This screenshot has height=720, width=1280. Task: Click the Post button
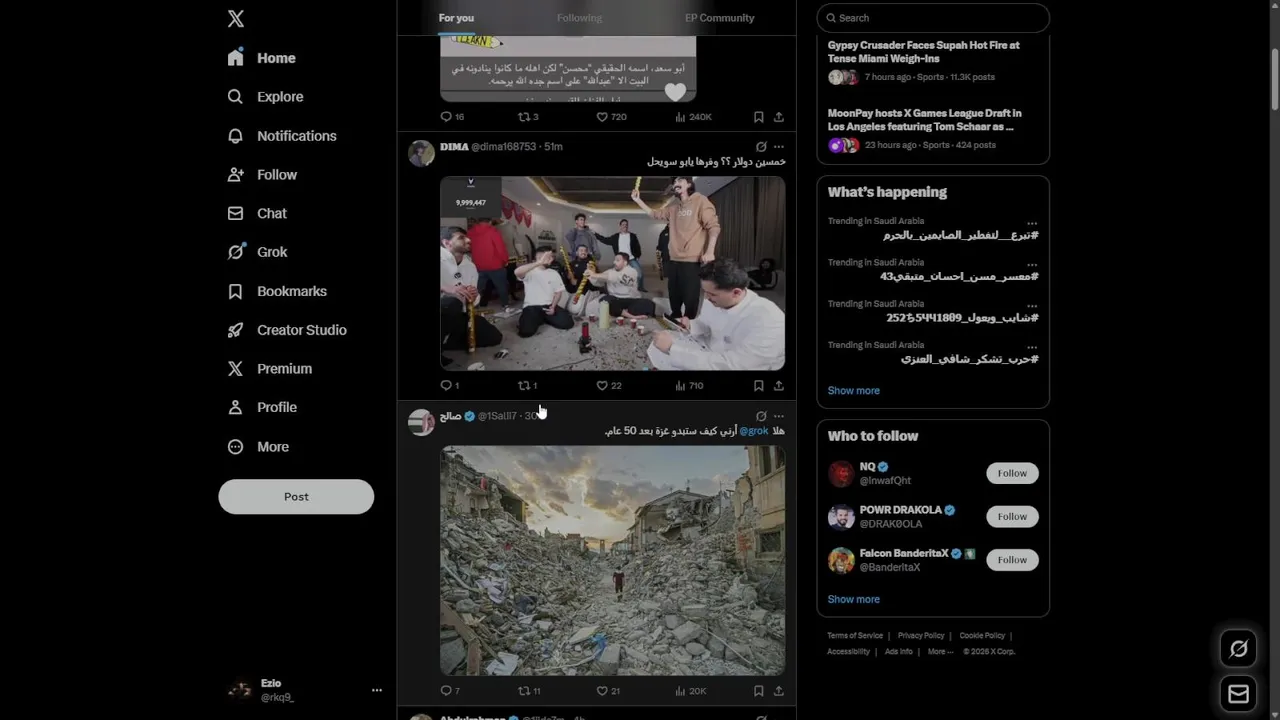(x=296, y=497)
